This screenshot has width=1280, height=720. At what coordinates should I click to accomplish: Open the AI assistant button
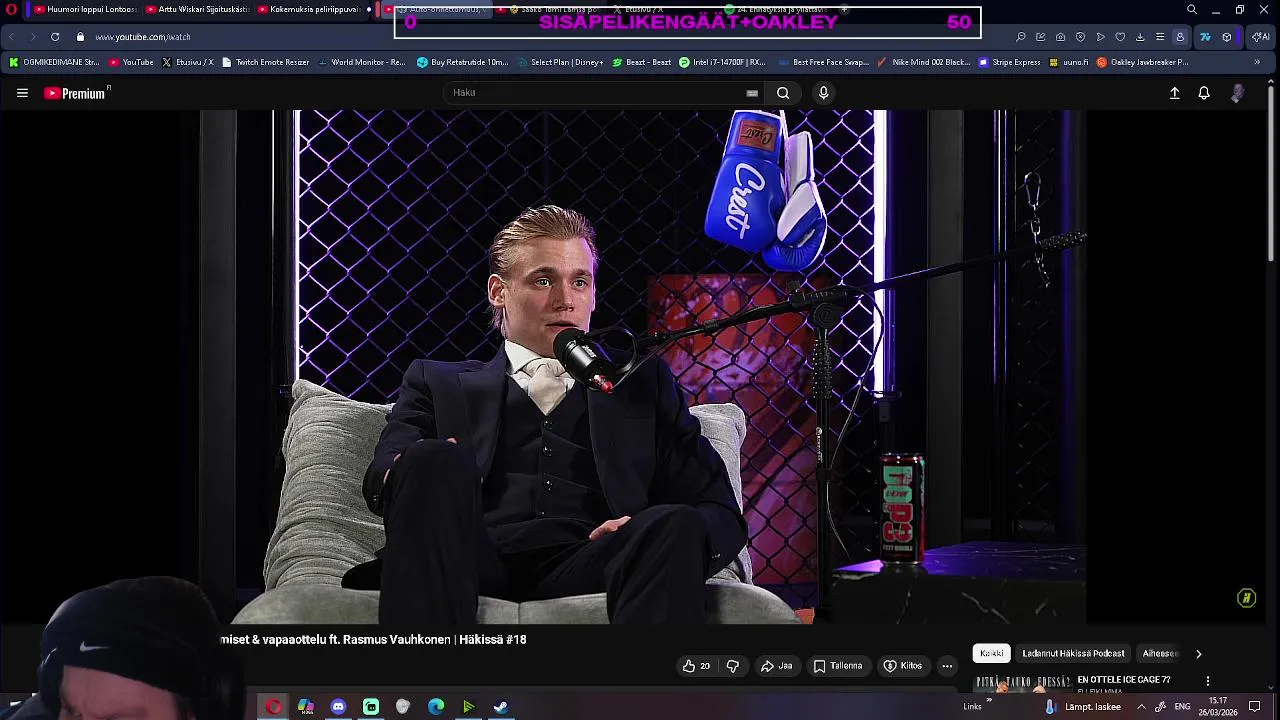pos(1260,37)
